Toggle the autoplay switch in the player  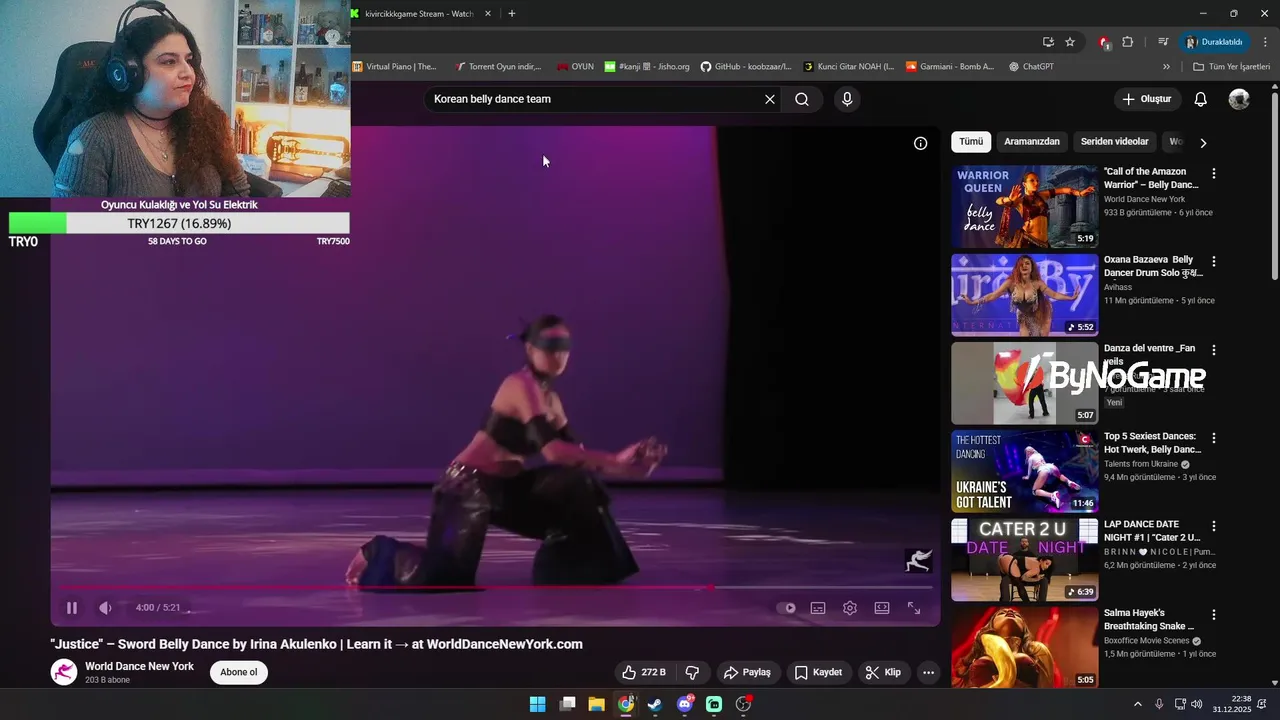789,608
